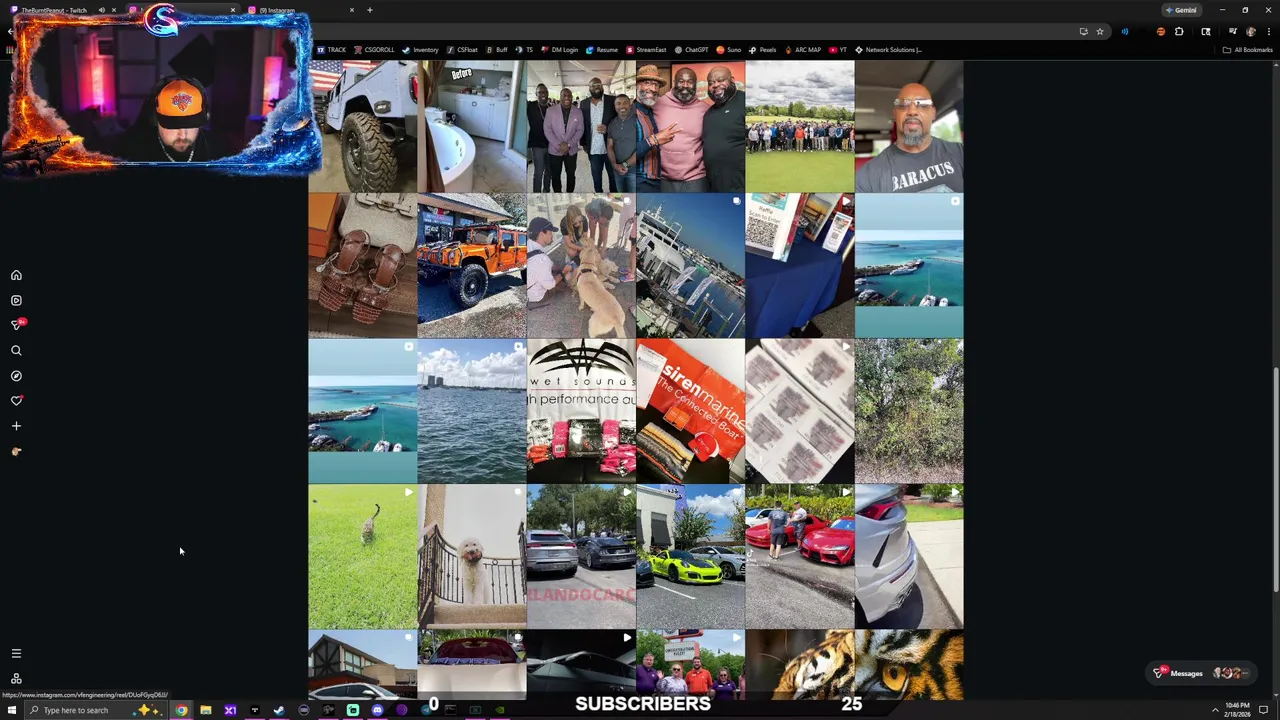
Task: Open the golden dog petting post
Action: point(580,266)
